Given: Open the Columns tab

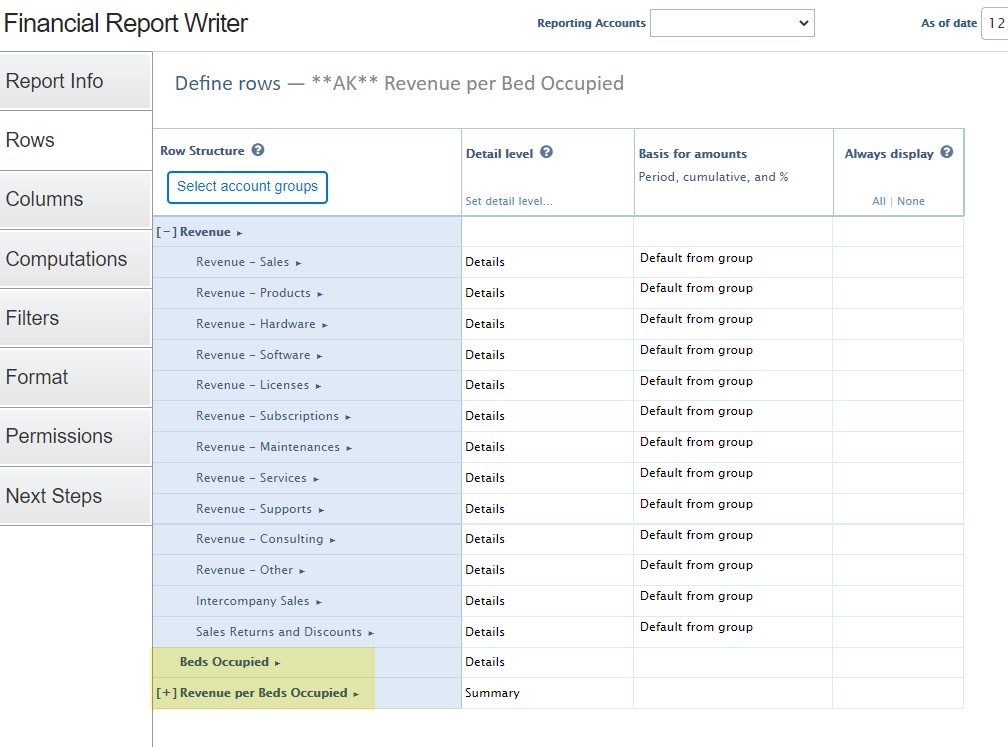Looking at the screenshot, I should (x=76, y=199).
